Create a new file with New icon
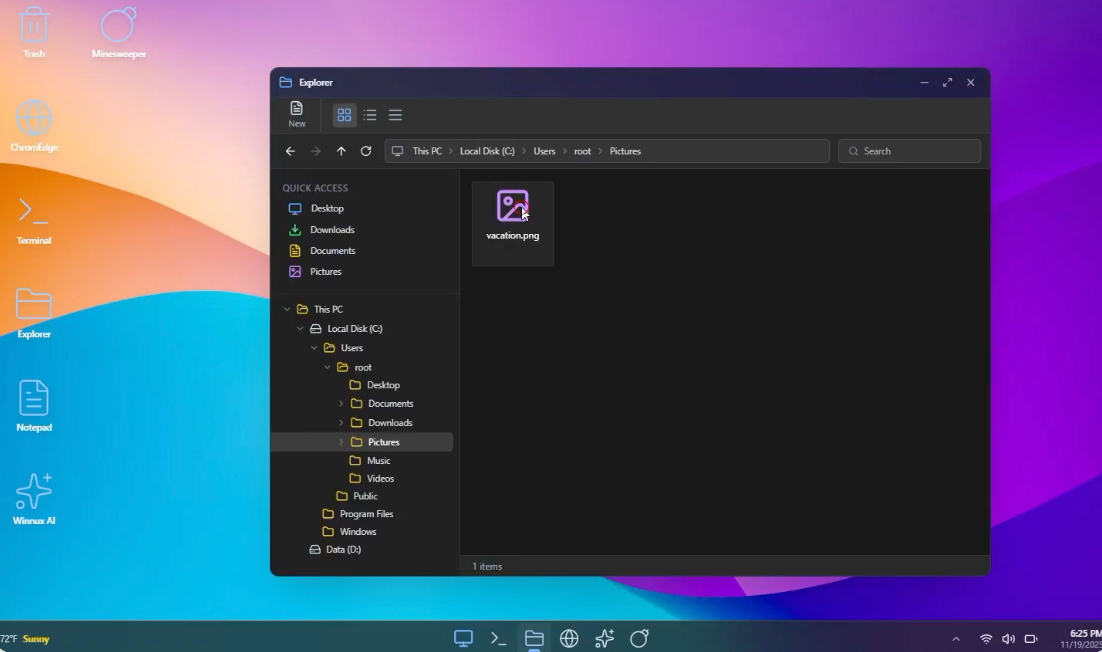The width and height of the screenshot is (1102, 652). pos(297,115)
